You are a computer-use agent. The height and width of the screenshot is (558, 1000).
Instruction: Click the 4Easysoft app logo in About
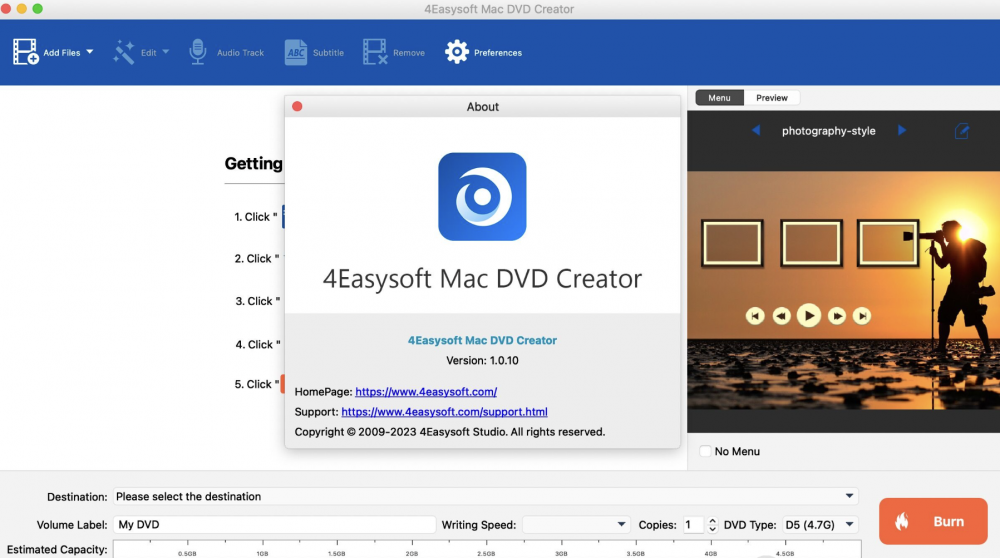pyautogui.click(x=482, y=196)
